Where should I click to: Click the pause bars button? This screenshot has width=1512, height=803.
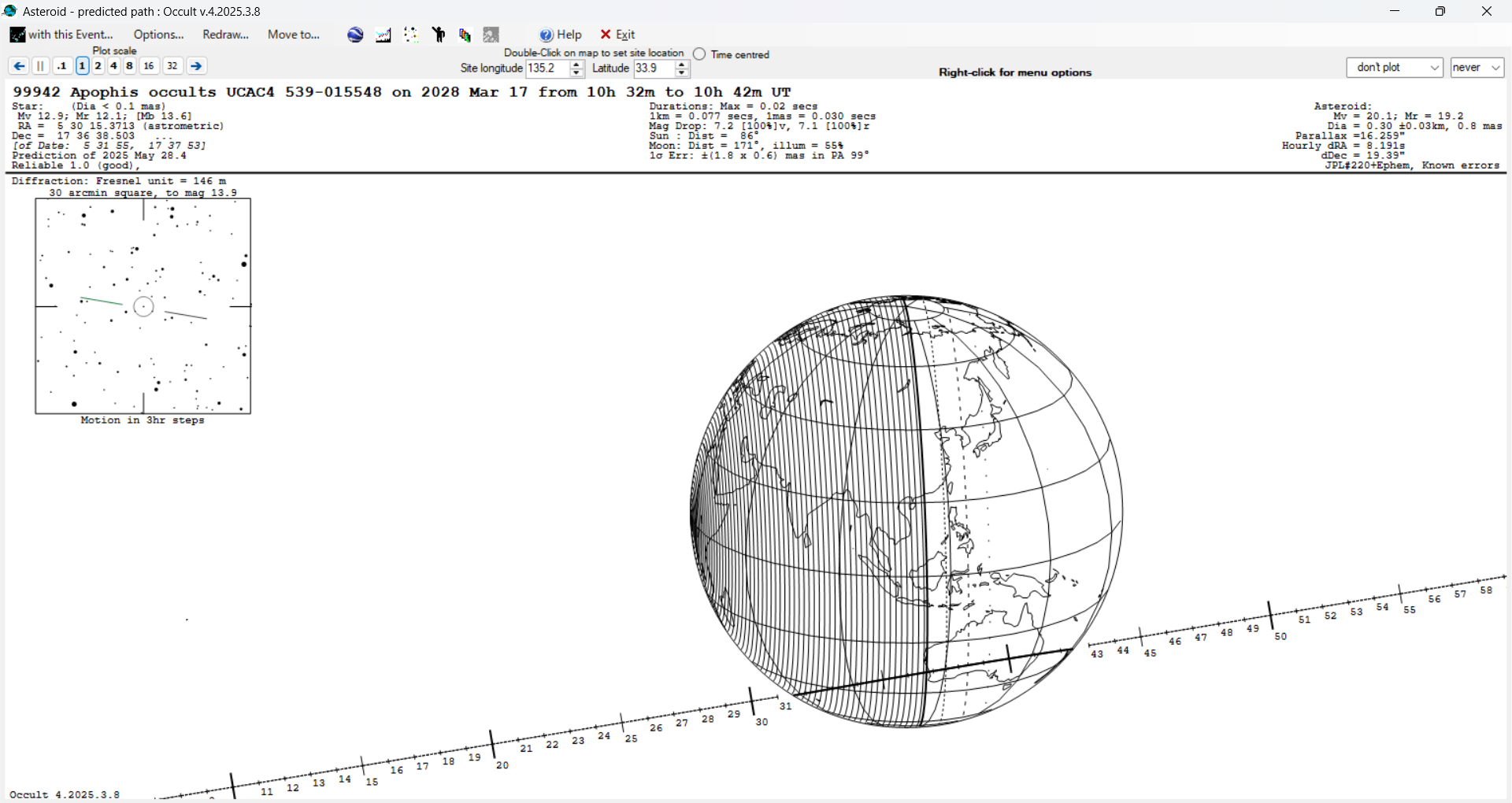point(41,66)
